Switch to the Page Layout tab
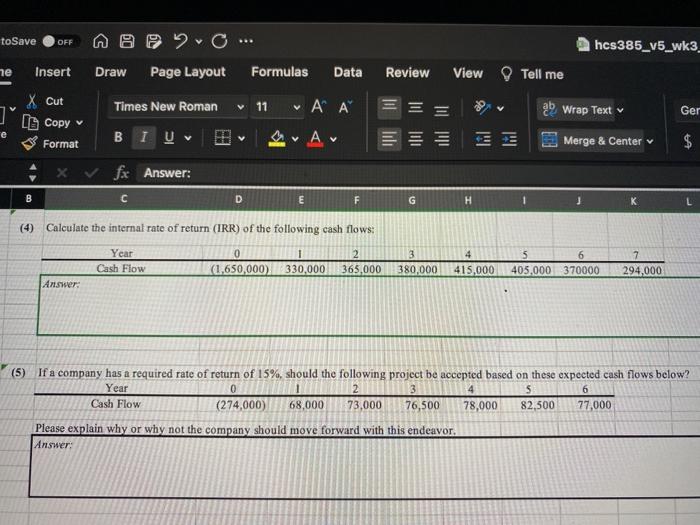Screen dimensions: 700x525 click(188, 72)
